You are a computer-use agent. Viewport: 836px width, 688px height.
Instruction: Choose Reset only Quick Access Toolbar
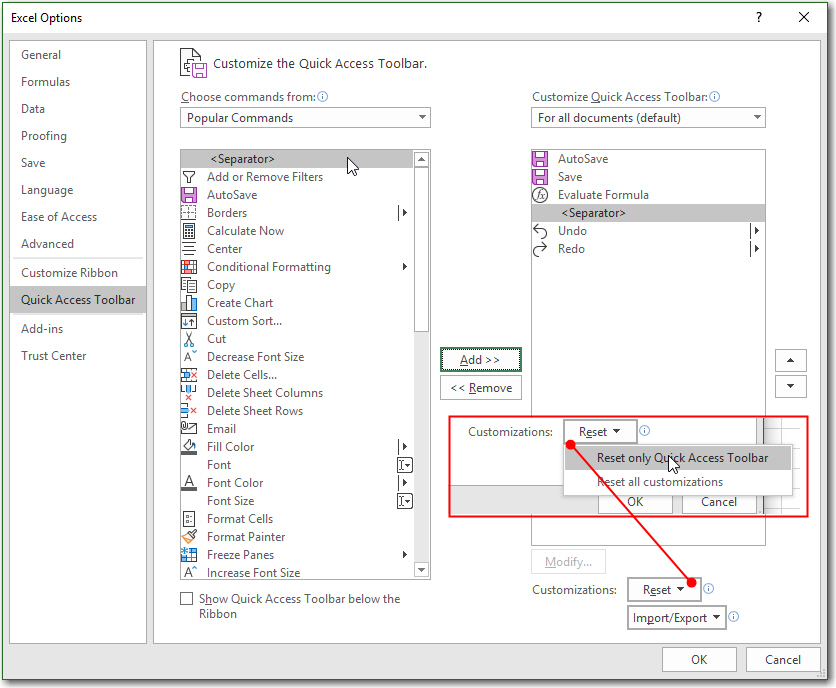coord(677,458)
